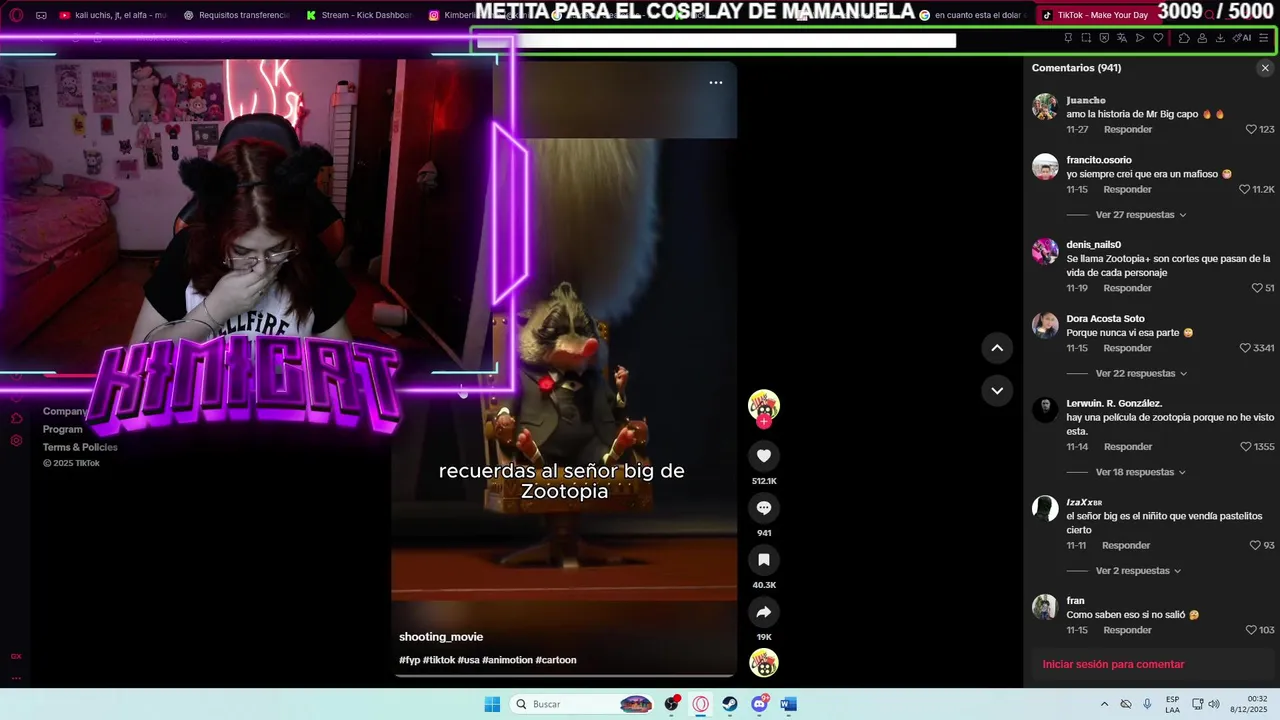Open video comments via the speech bubble icon
The width and height of the screenshot is (1280, 720).
764,508
